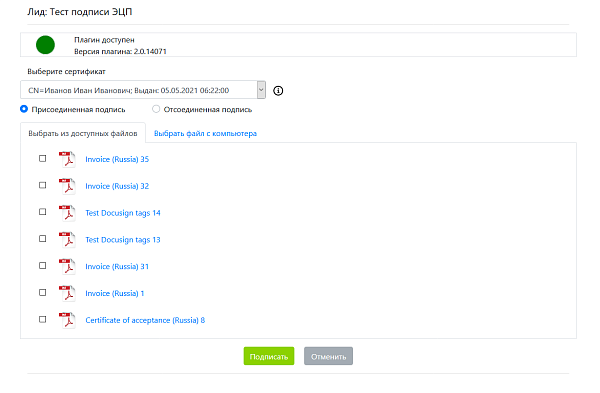Screen dimensions: 600x393
Task: Choose the Отсоединенная подпись radio option
Action: (x=156, y=109)
